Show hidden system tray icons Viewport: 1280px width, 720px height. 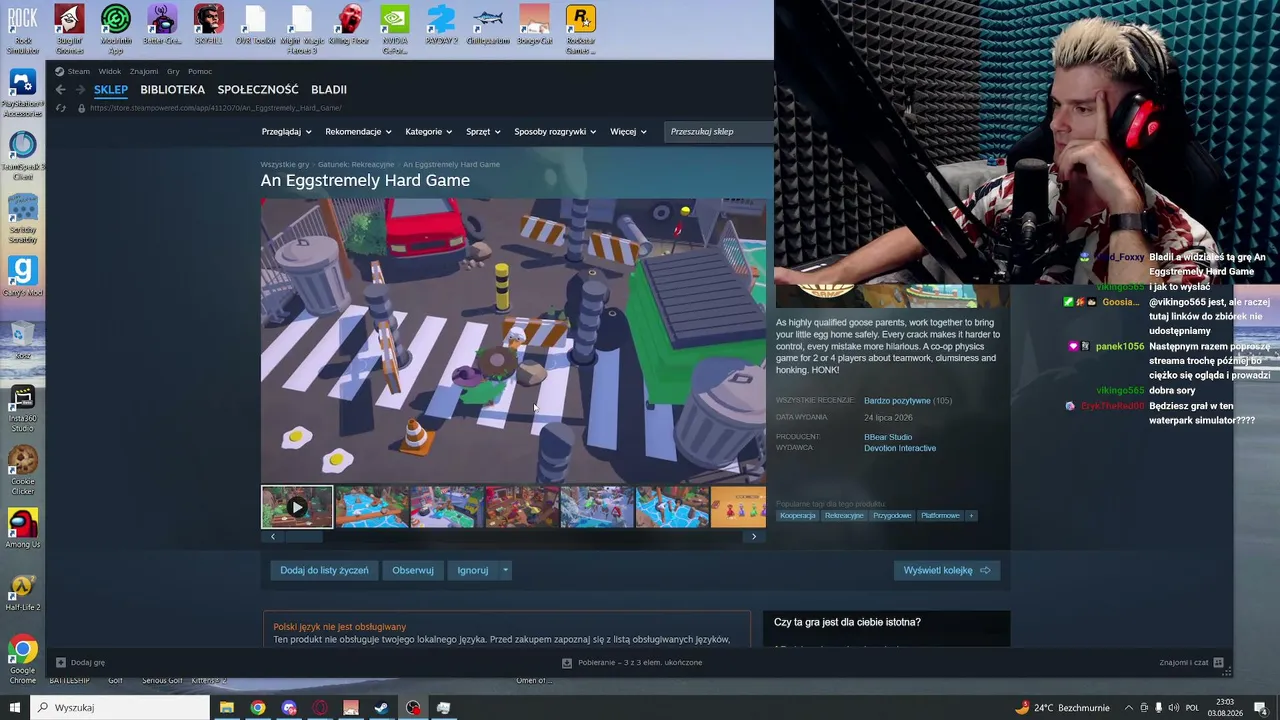point(1129,708)
